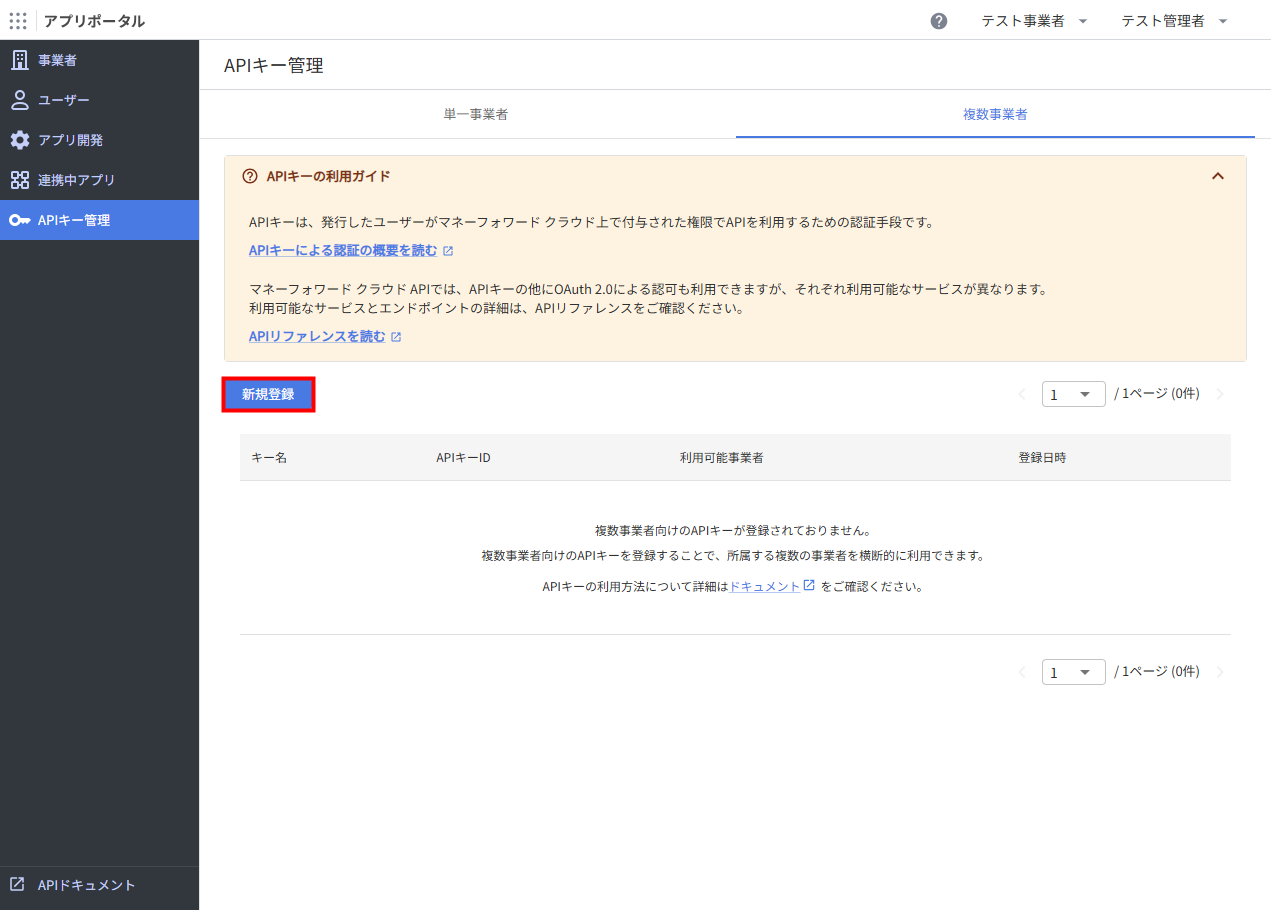Click the squares icon beside 連携中アプリ
This screenshot has width=1271, height=910.
tap(19, 180)
